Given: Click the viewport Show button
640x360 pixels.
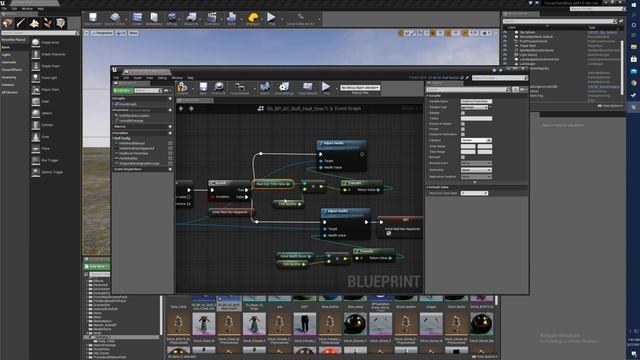Looking at the screenshot, I should coord(133,33).
